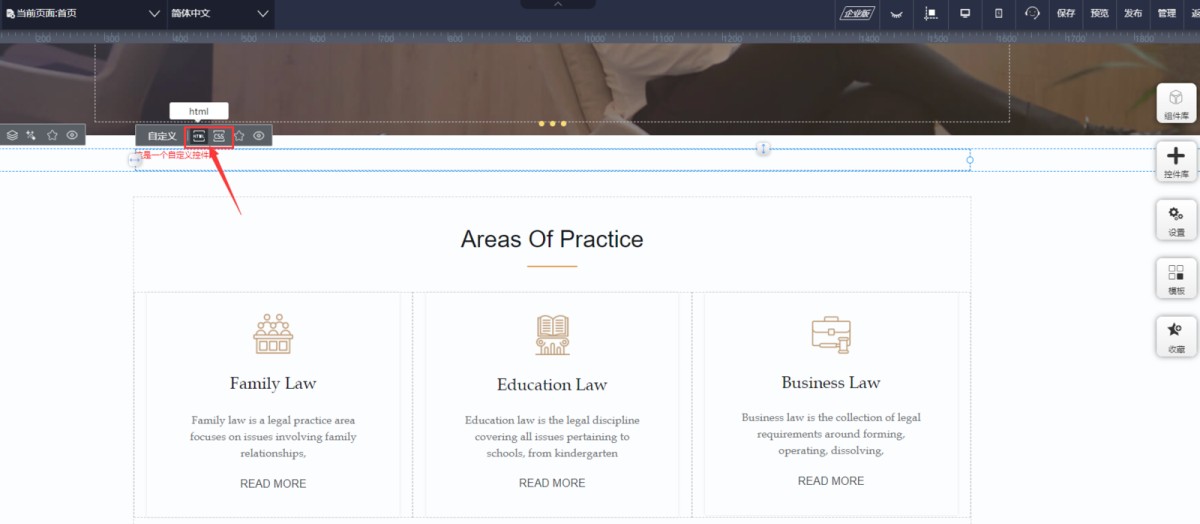Image resolution: width=1200 pixels, height=524 pixels.
Task: Toggle eye visibility in custom control toolbar
Action: pos(259,136)
